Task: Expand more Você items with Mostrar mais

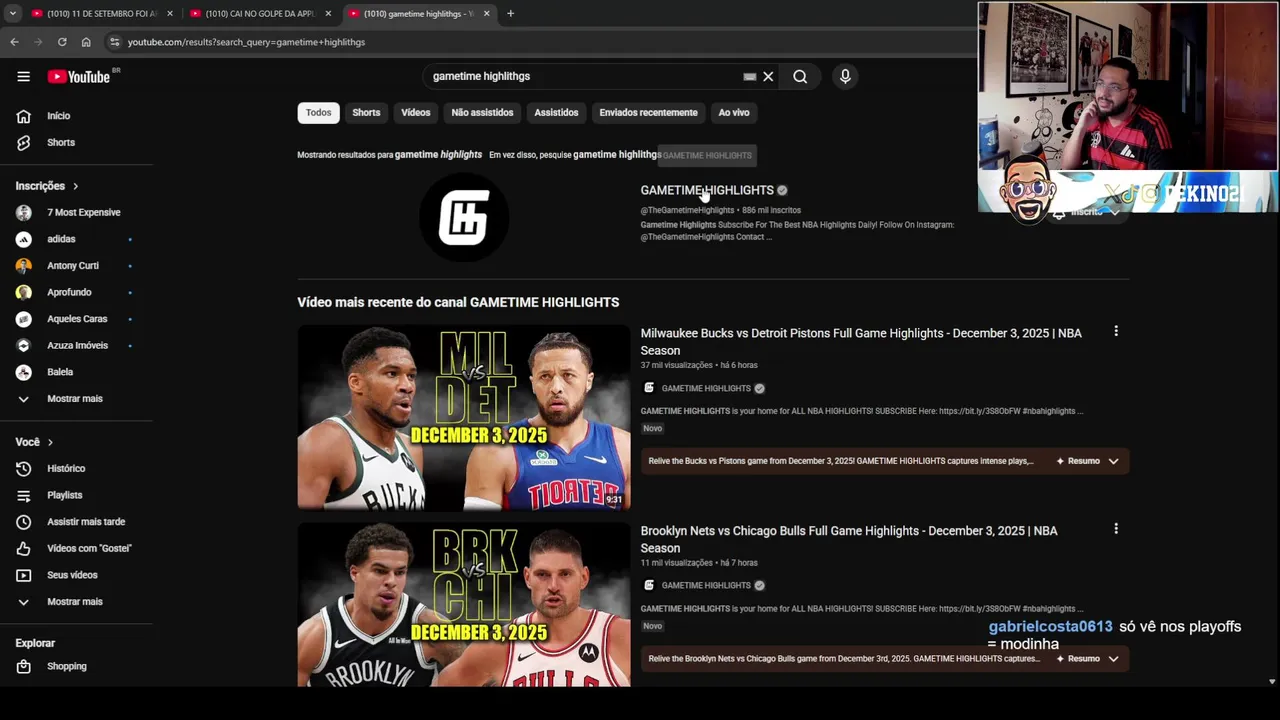Action: click(x=76, y=602)
